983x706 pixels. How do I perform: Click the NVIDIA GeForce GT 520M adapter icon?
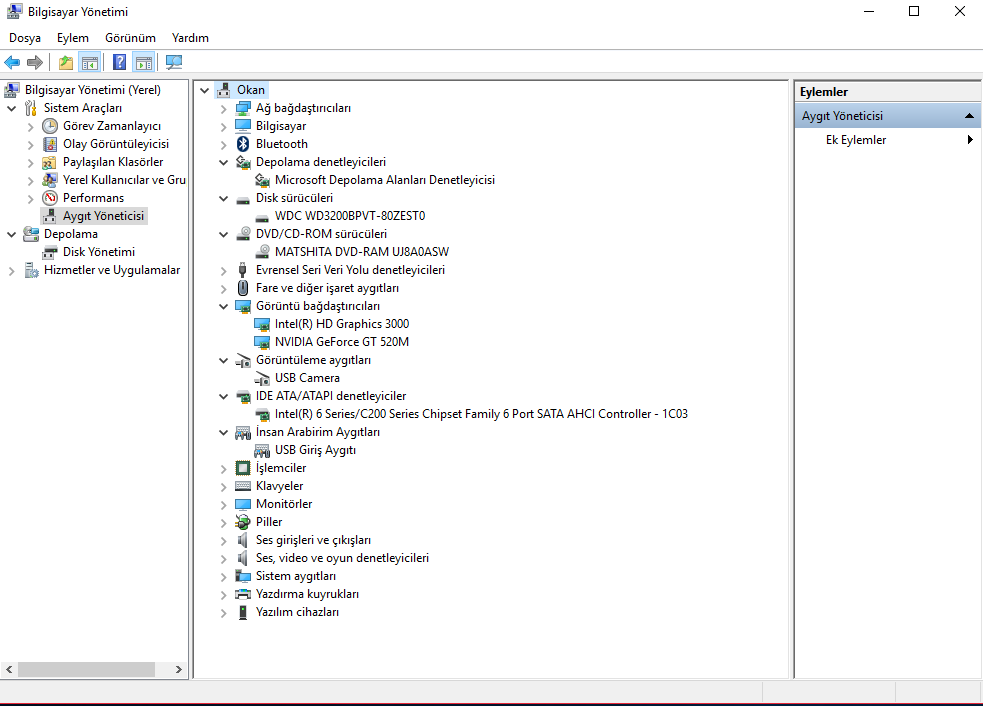click(262, 342)
